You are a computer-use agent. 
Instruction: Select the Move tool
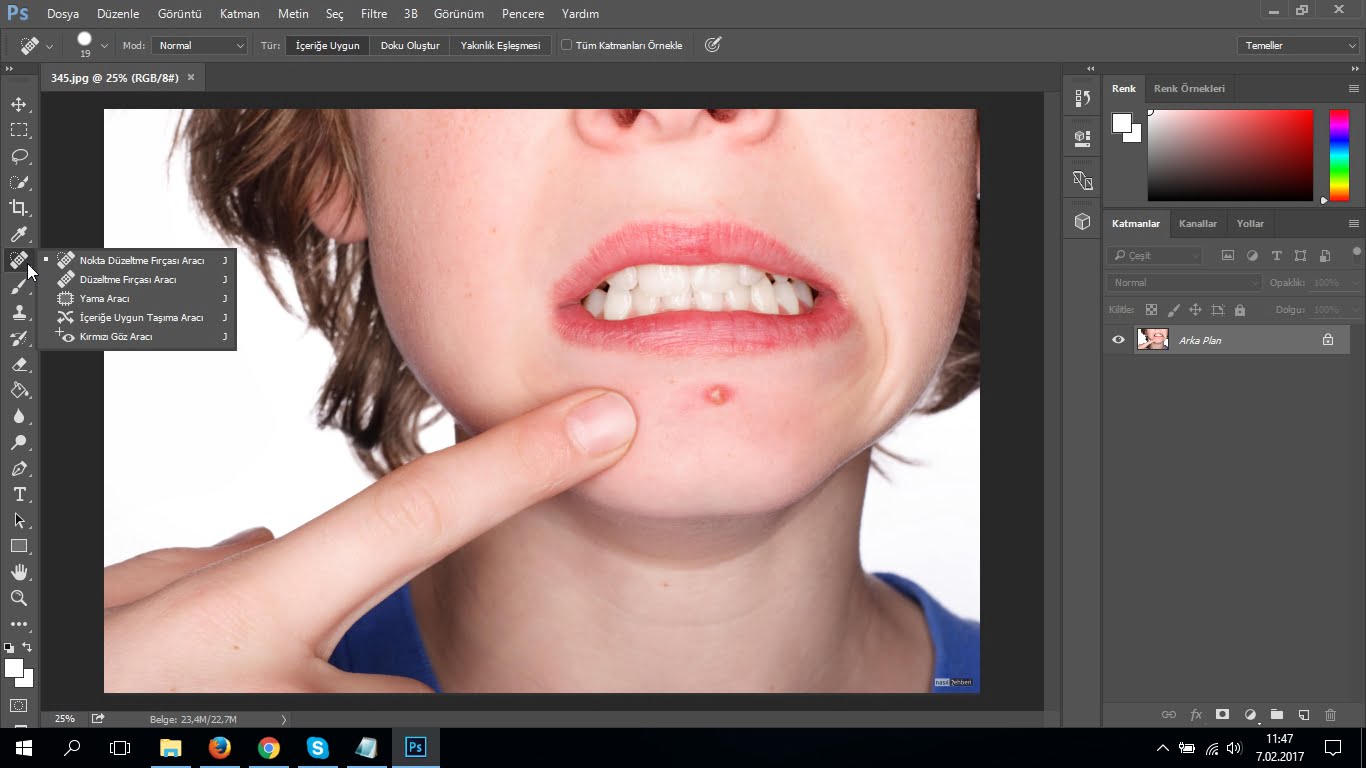point(18,103)
